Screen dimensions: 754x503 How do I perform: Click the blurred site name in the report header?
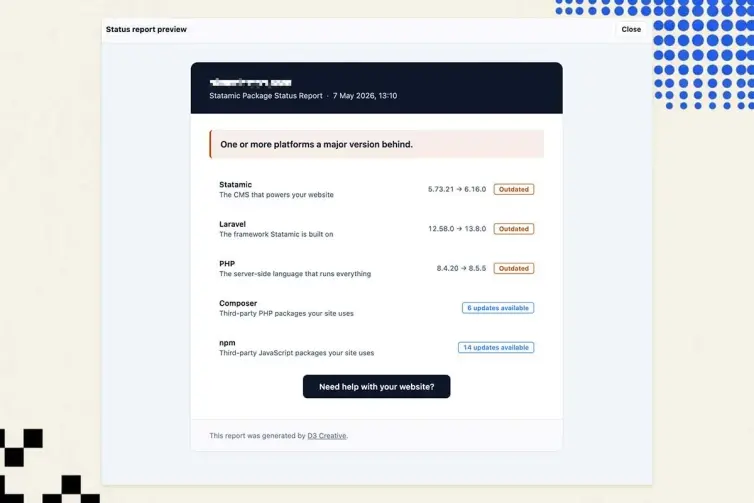click(251, 83)
